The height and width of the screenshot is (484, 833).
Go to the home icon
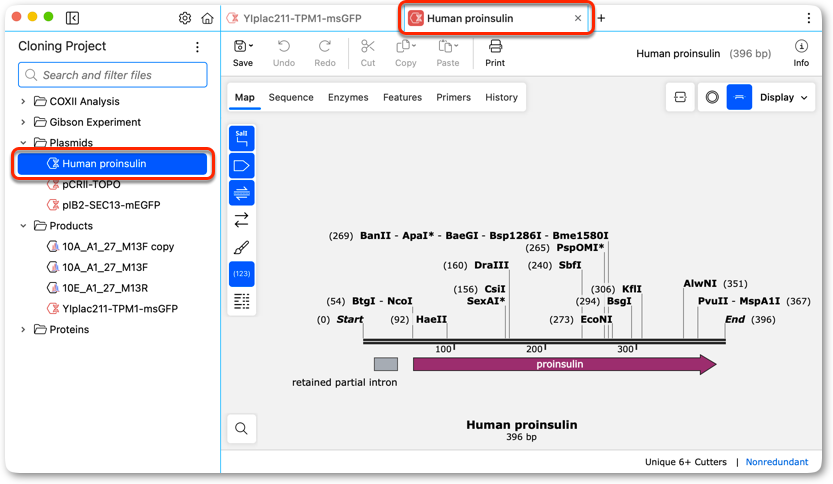click(x=207, y=18)
